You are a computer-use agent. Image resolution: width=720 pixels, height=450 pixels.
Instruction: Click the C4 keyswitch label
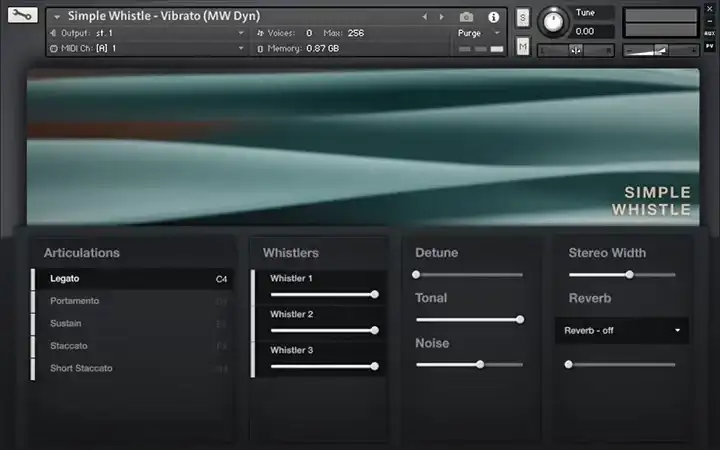coord(221,279)
